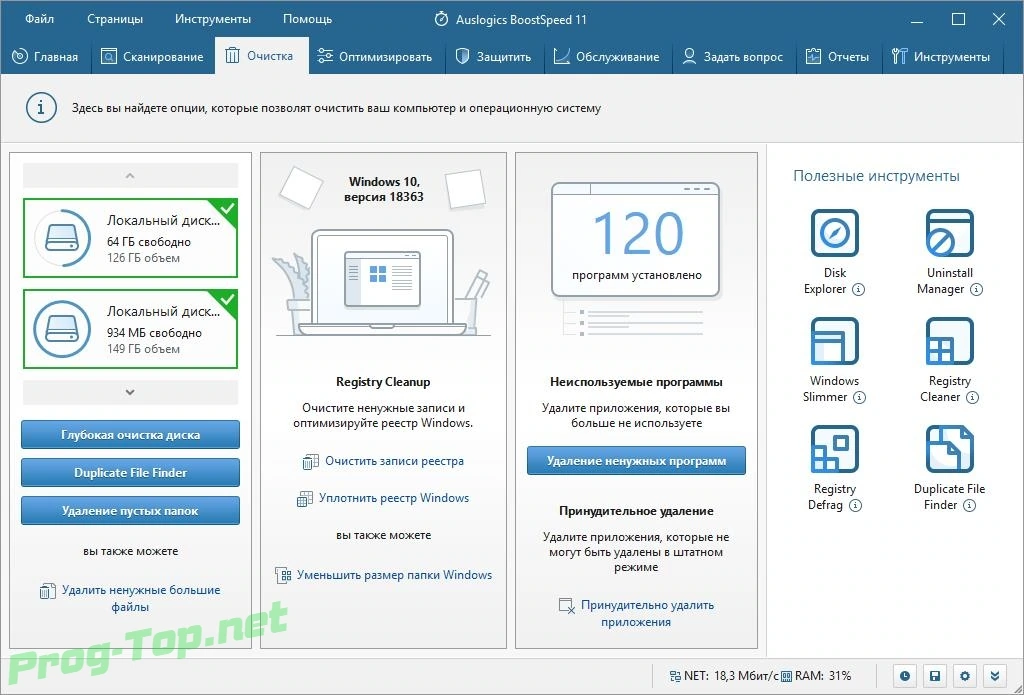Screen dimensions: 1024x695
Task: Switch to the Оптимизировать tab
Action: pos(376,57)
